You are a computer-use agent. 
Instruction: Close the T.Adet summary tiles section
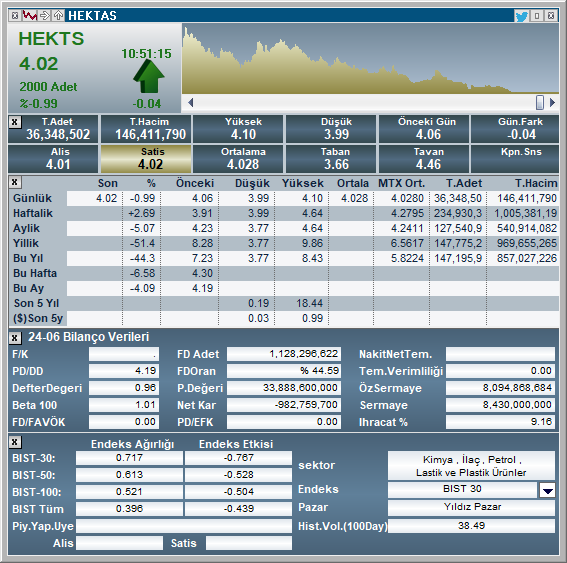14,122
